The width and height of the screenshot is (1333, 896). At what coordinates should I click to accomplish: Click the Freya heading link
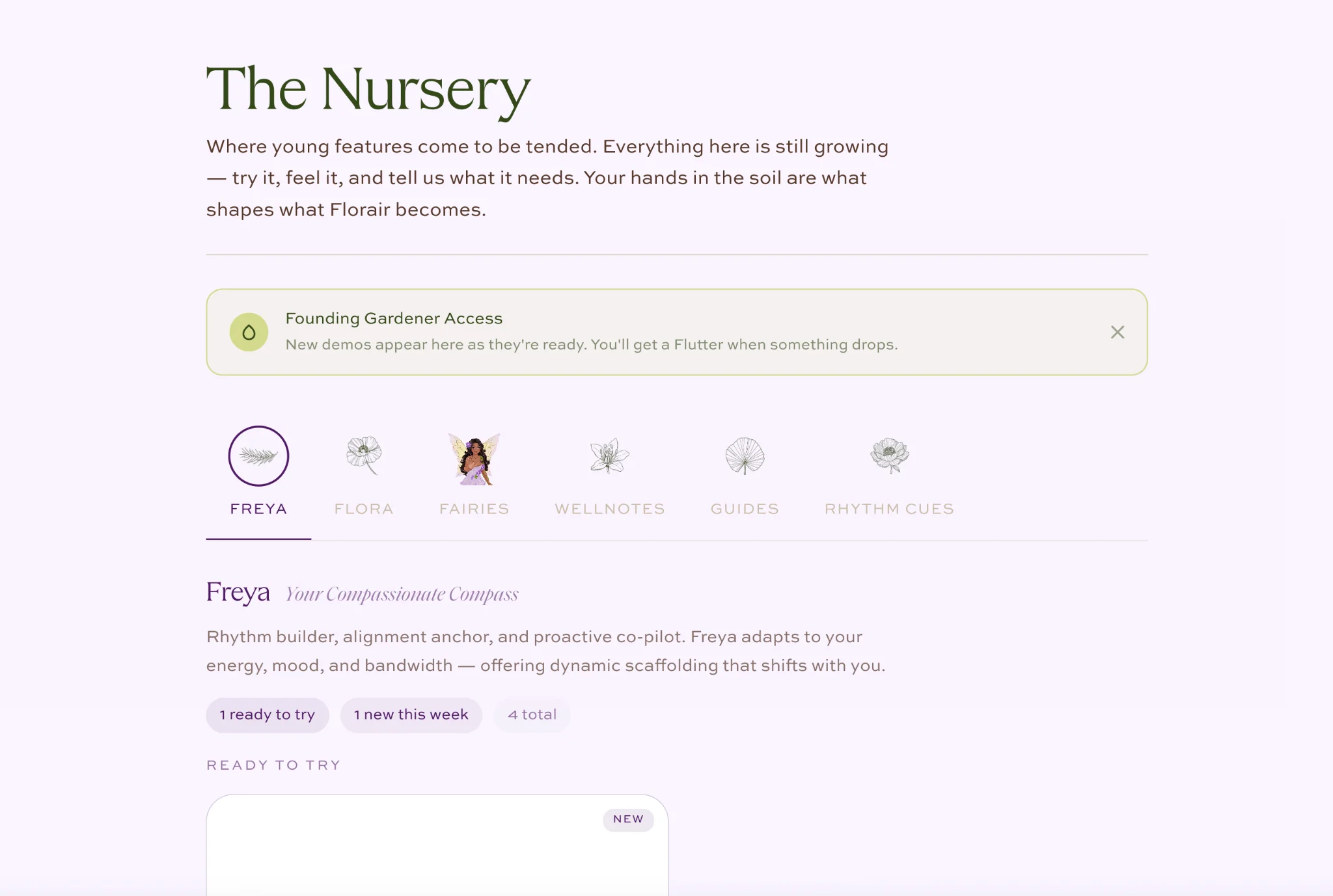[238, 592]
